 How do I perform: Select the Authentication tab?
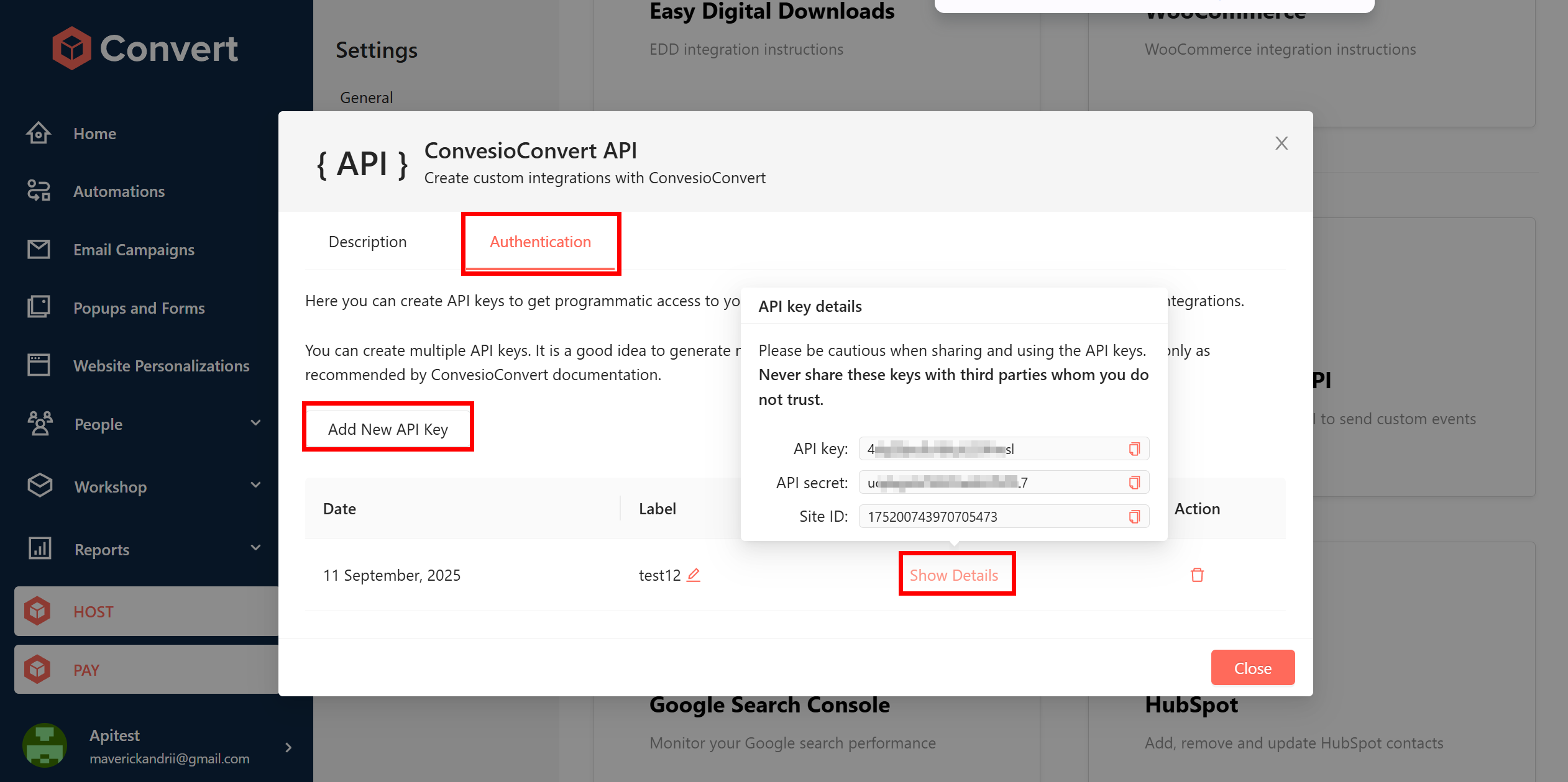pyautogui.click(x=540, y=242)
